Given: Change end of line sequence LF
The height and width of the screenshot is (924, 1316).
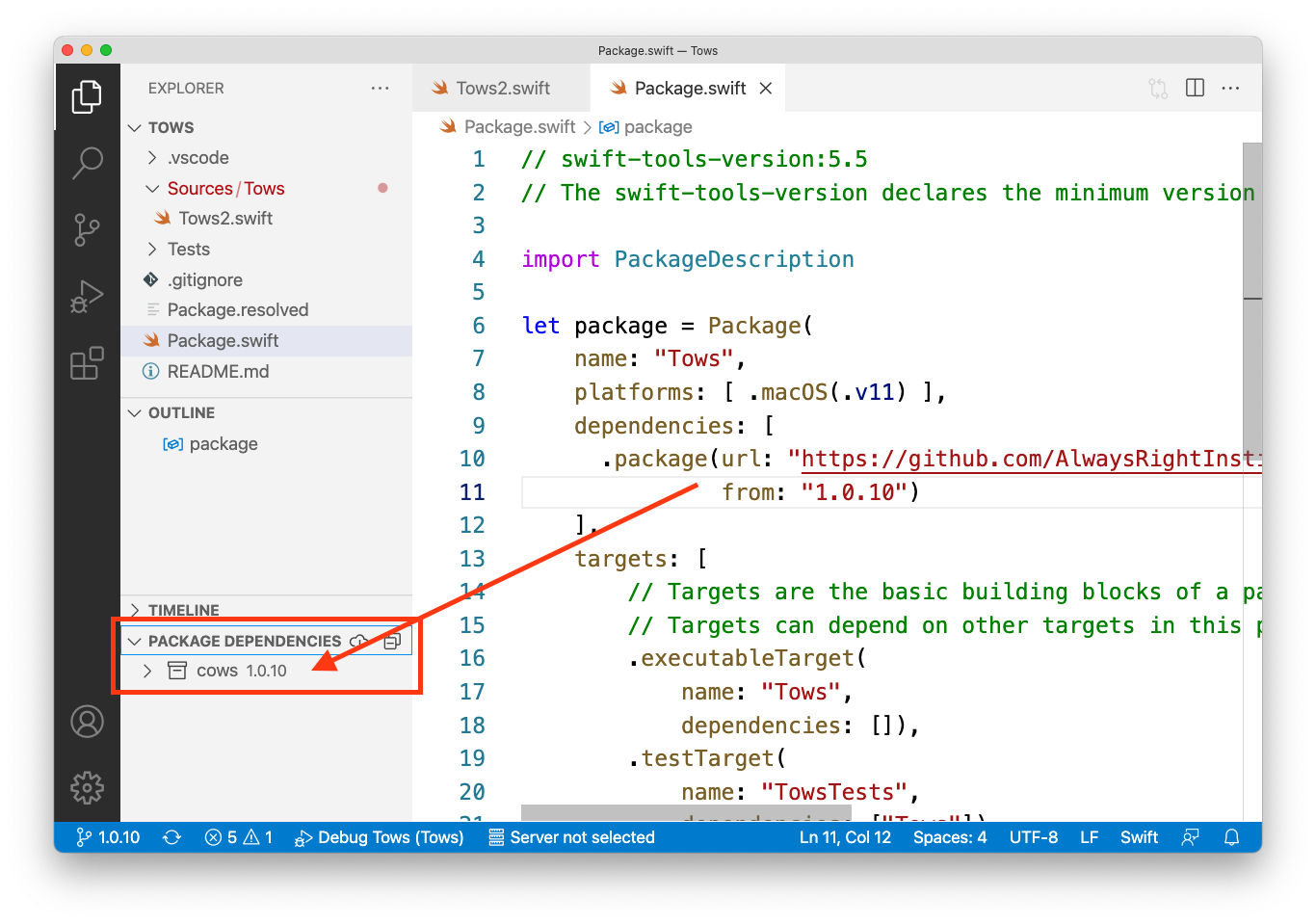Looking at the screenshot, I should (1089, 837).
